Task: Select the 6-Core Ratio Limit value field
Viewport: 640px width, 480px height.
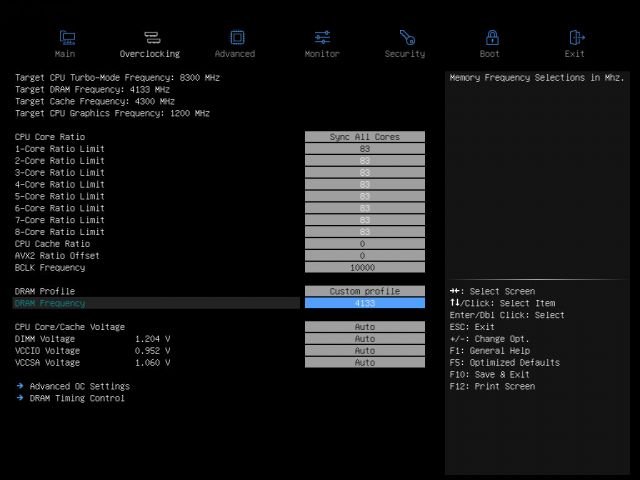Action: coord(365,208)
